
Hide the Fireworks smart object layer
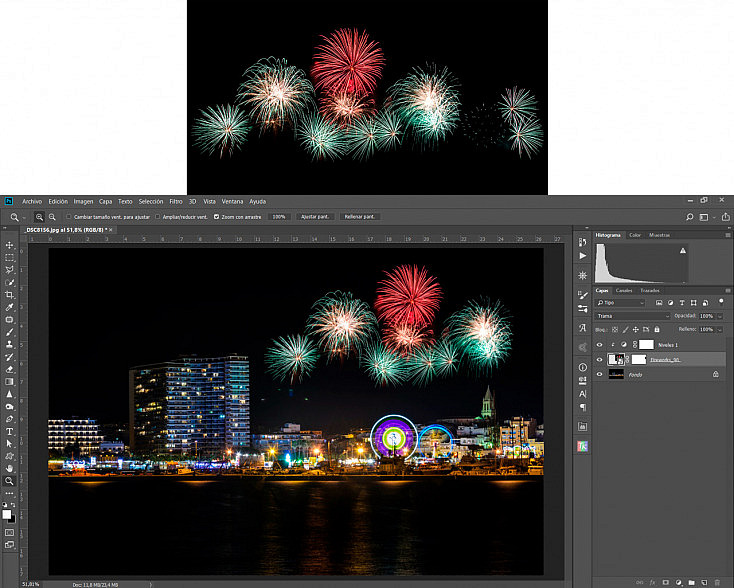coord(599,360)
